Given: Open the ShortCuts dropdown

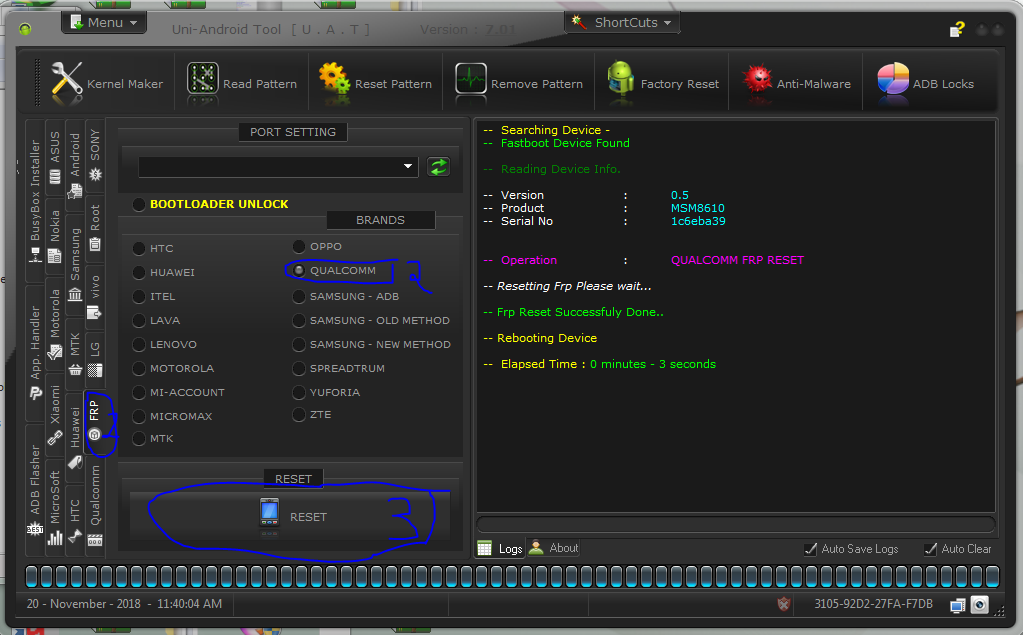Looking at the screenshot, I should [622, 22].
